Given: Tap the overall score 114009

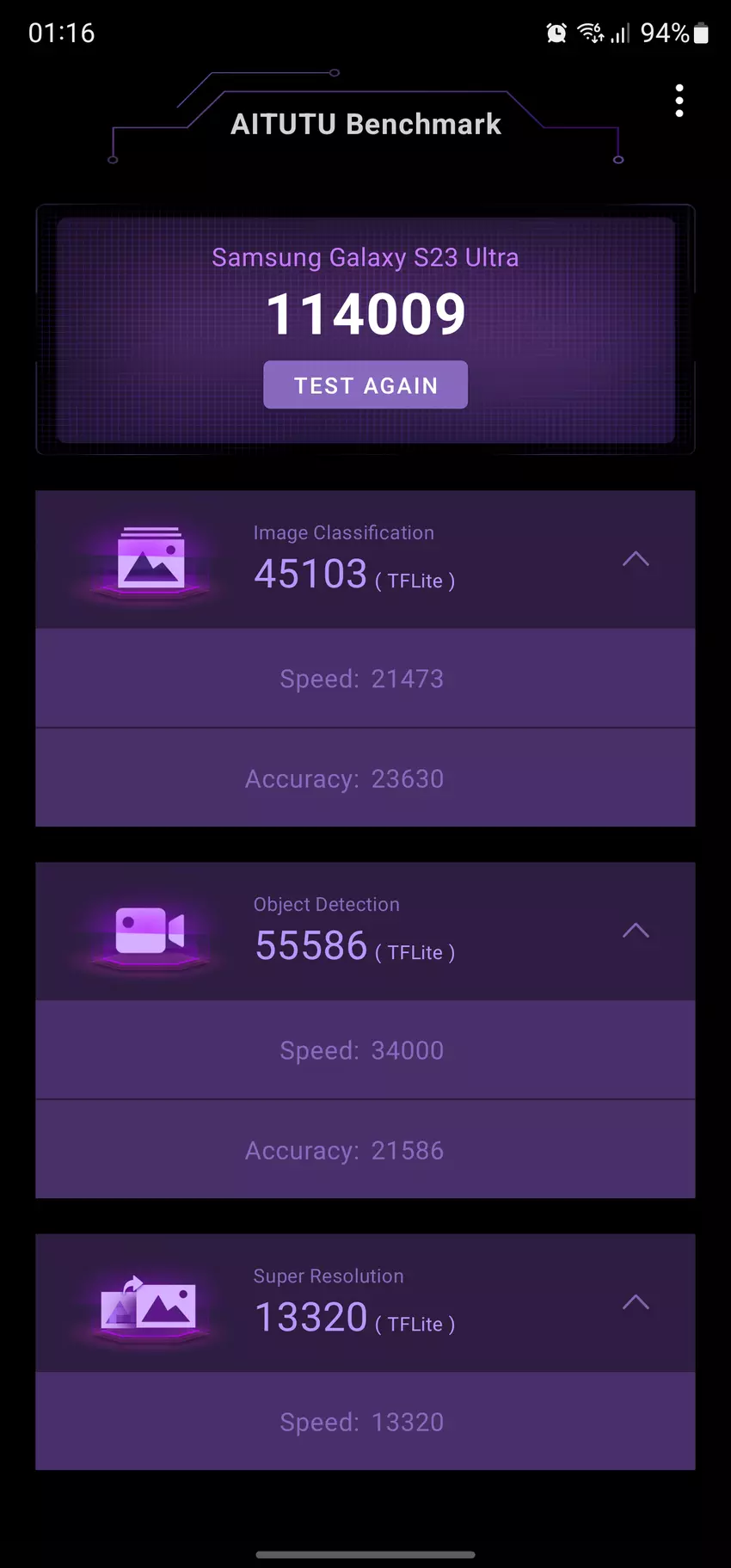Looking at the screenshot, I should 365,313.
